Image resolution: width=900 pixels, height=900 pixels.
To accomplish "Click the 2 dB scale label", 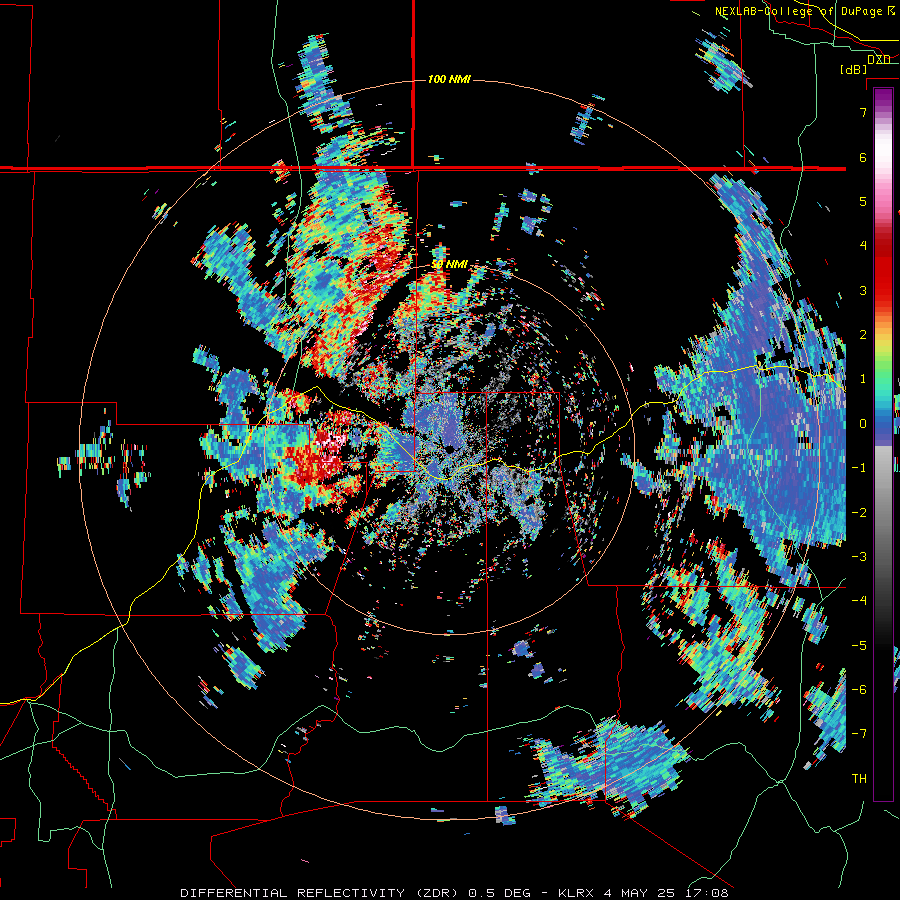I will (x=863, y=335).
